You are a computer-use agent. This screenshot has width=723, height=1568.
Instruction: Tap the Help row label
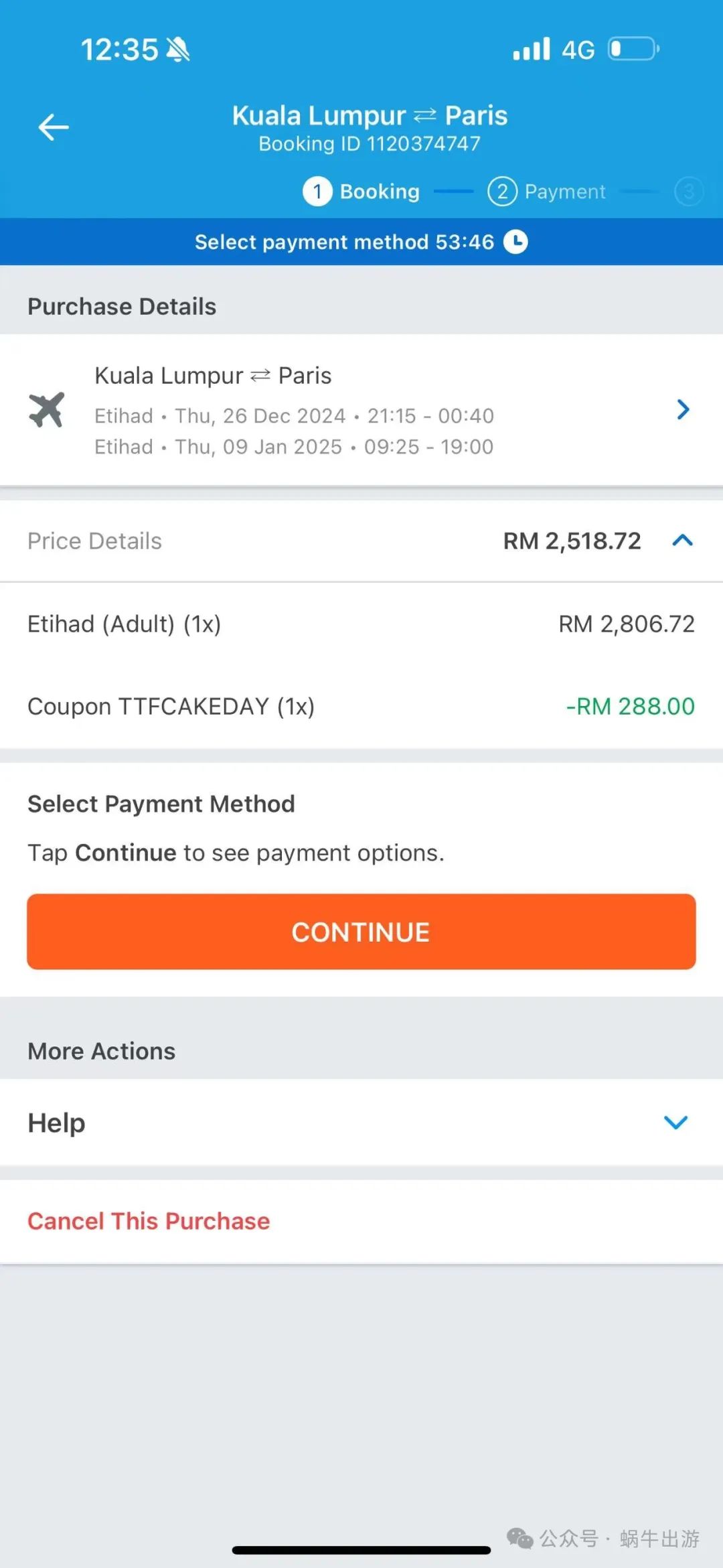point(57,1123)
